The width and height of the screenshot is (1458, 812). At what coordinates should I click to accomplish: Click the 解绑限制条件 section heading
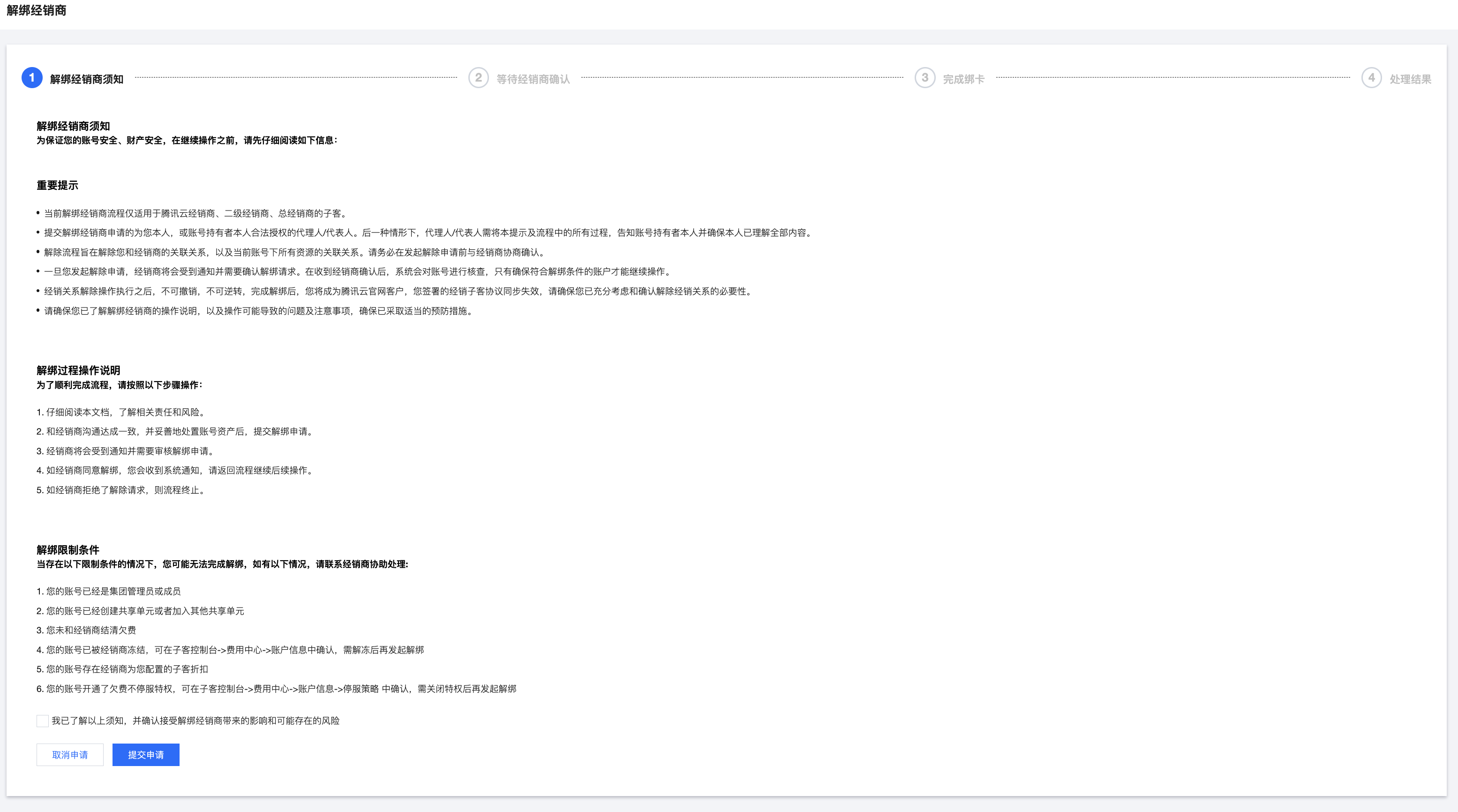[68, 550]
